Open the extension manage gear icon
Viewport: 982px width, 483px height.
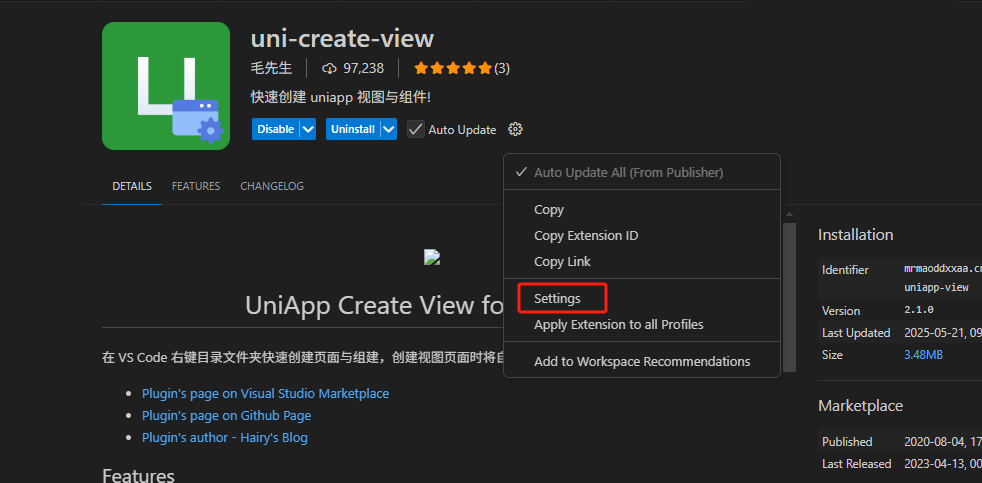tap(515, 130)
